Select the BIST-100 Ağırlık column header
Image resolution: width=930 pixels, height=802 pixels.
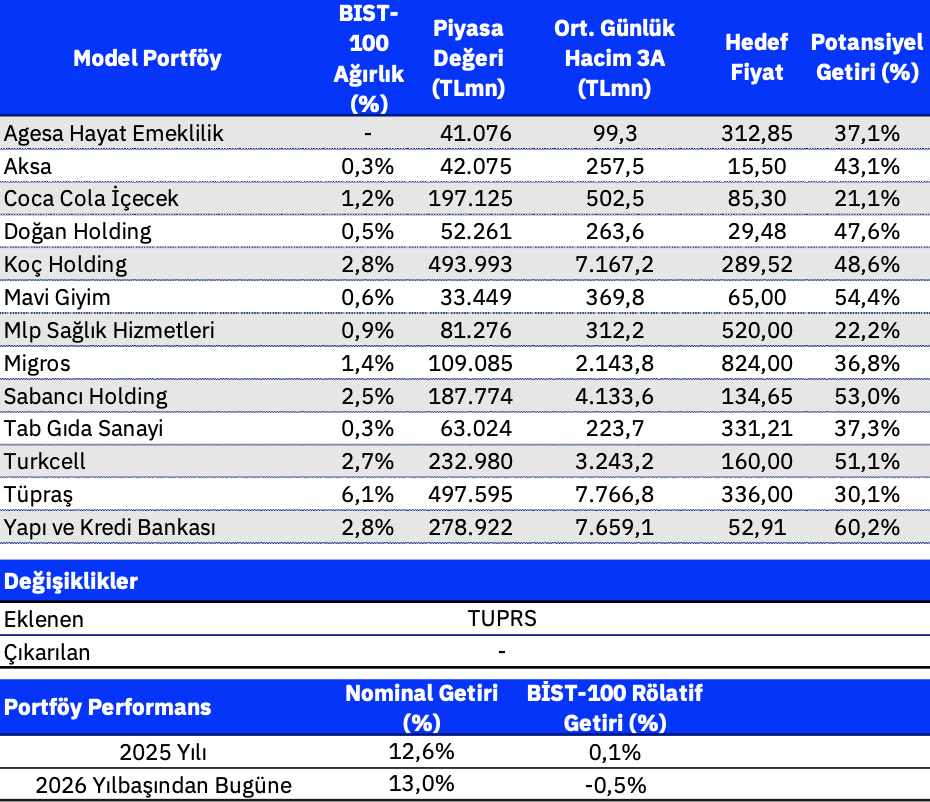pos(369,58)
